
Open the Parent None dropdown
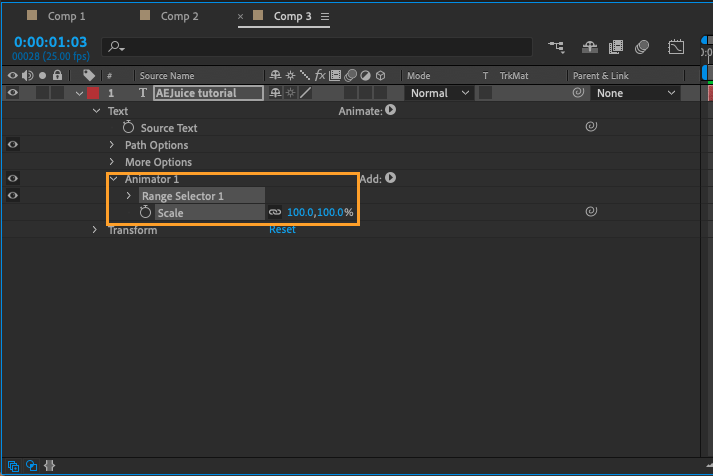coord(635,93)
